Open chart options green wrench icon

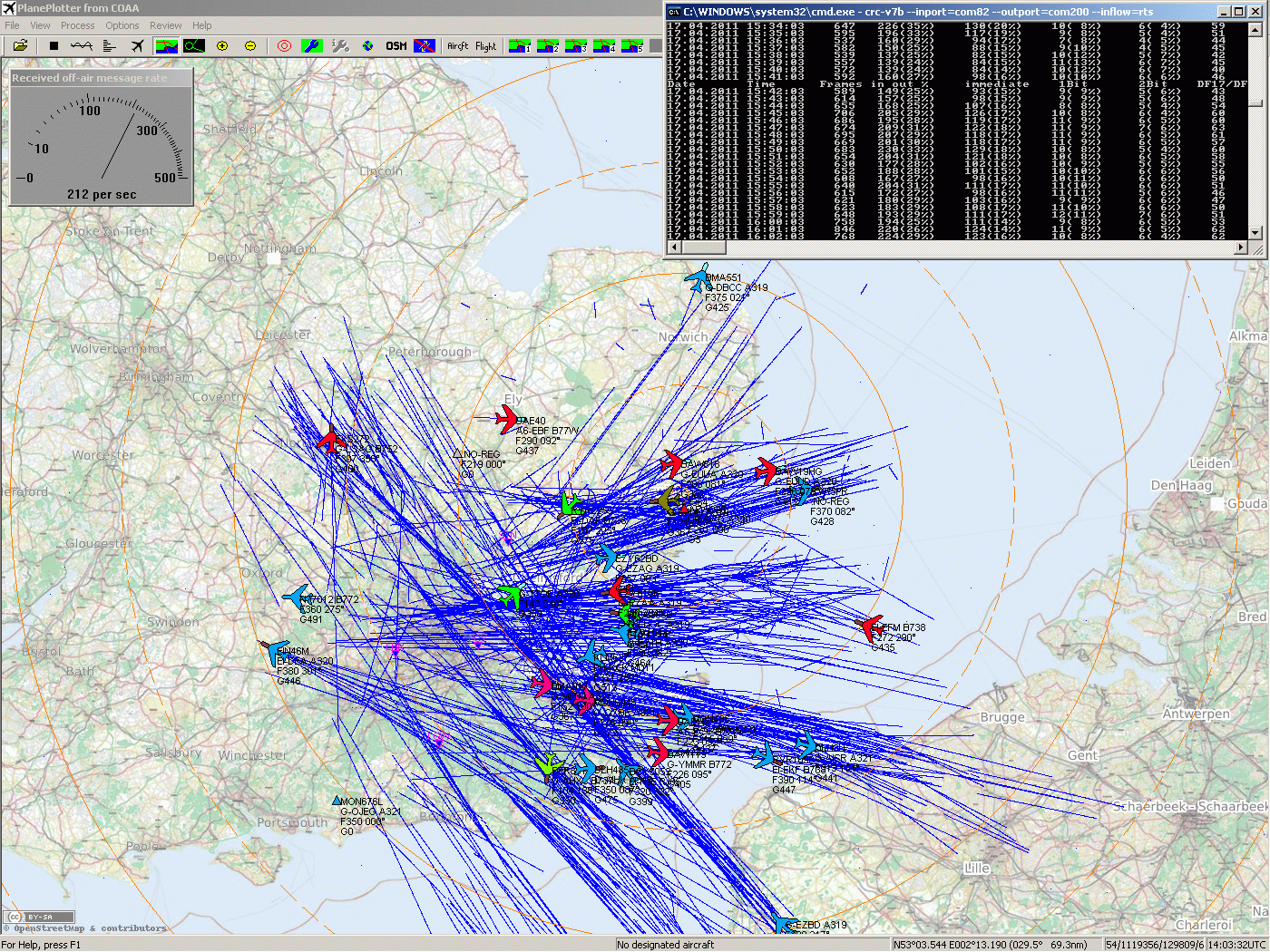coord(311,45)
